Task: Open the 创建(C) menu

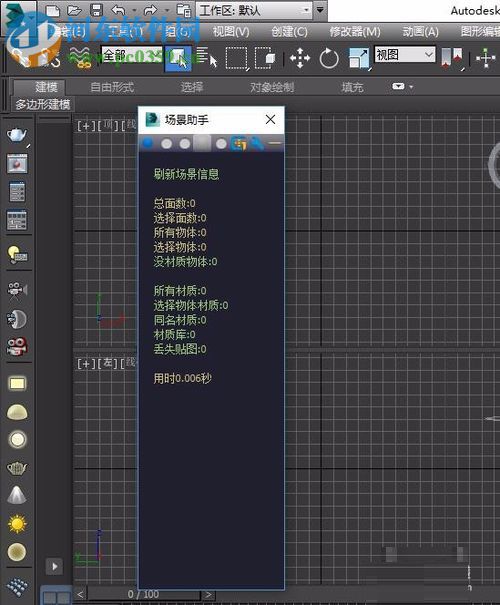Action: pos(289,32)
